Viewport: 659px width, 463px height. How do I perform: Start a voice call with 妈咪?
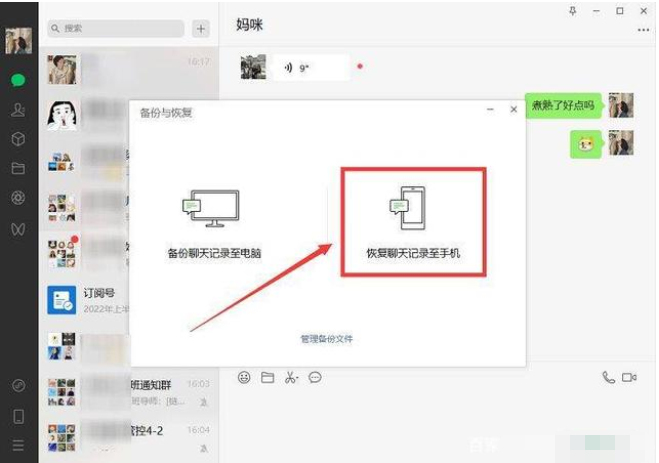click(x=608, y=377)
